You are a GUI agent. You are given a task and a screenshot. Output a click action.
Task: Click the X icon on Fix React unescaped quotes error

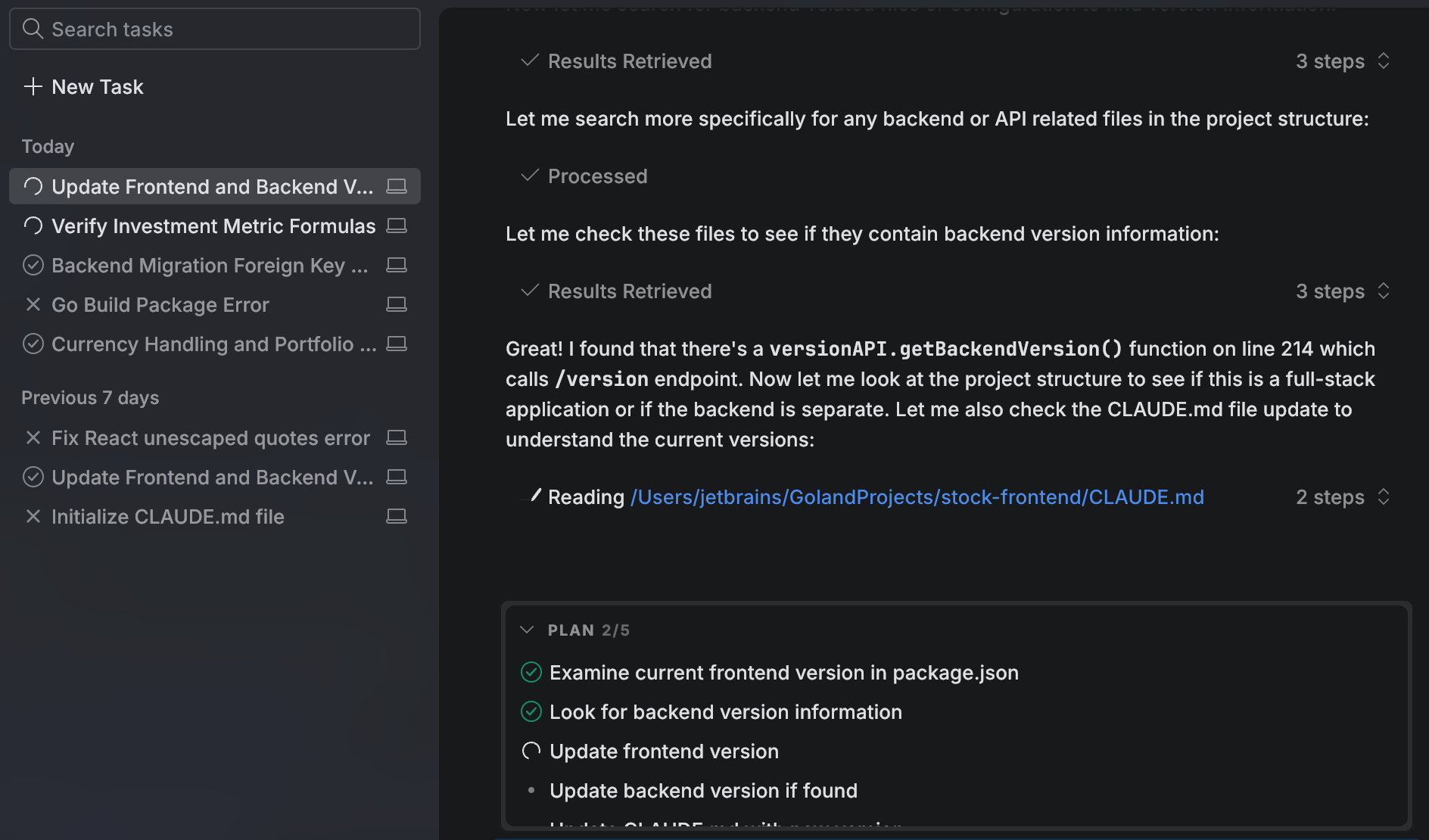pyautogui.click(x=33, y=437)
